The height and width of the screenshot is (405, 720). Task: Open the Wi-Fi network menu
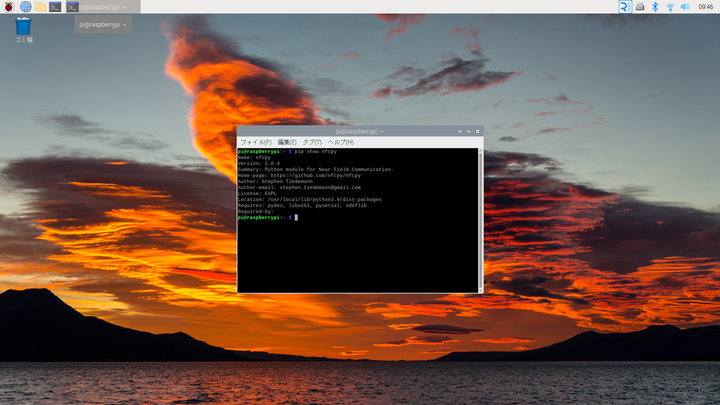point(670,6)
